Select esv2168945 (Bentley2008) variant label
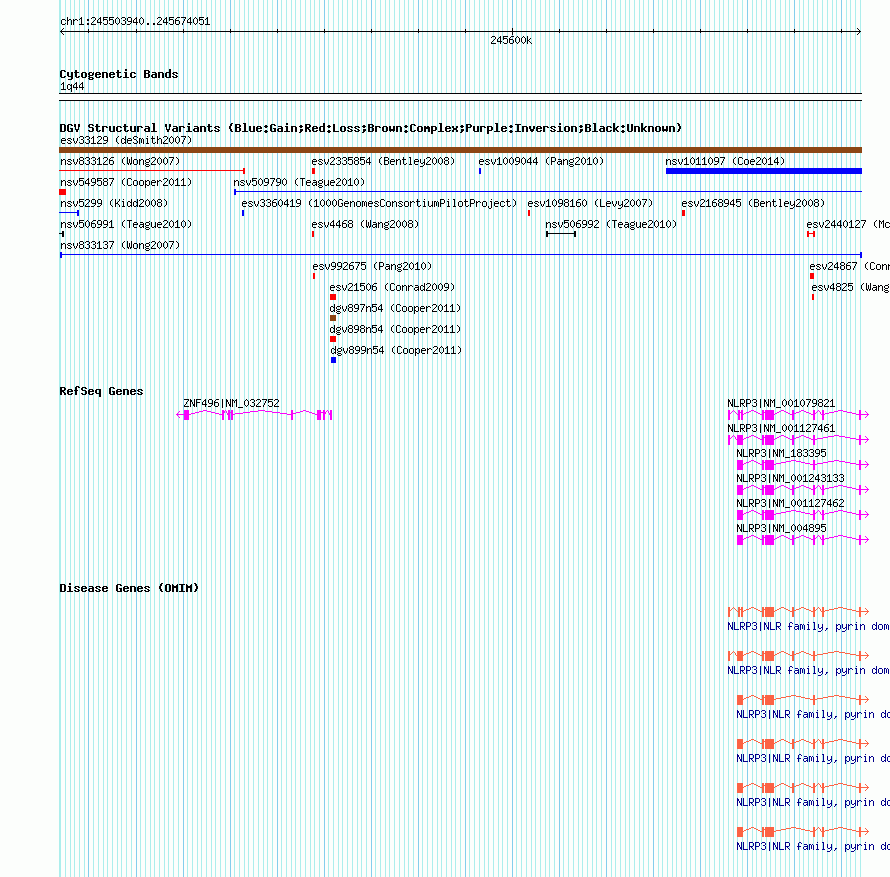The height and width of the screenshot is (877, 890). (753, 203)
